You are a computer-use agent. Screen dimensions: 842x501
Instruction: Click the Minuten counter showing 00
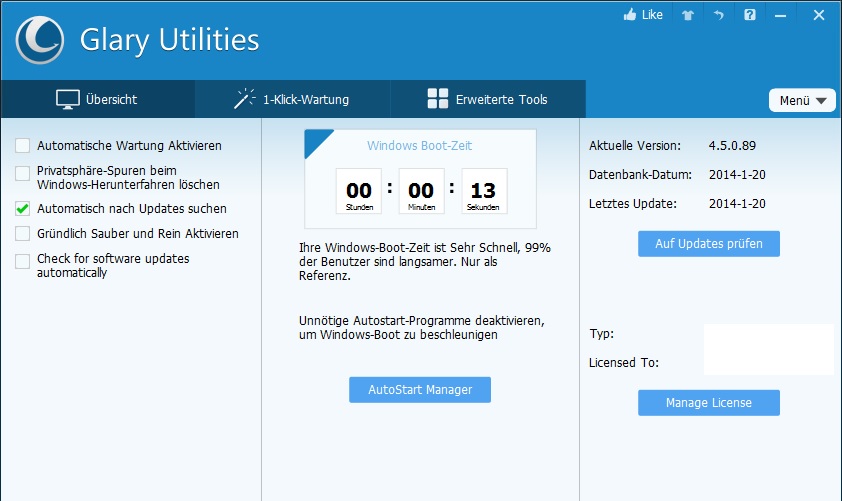(x=422, y=191)
